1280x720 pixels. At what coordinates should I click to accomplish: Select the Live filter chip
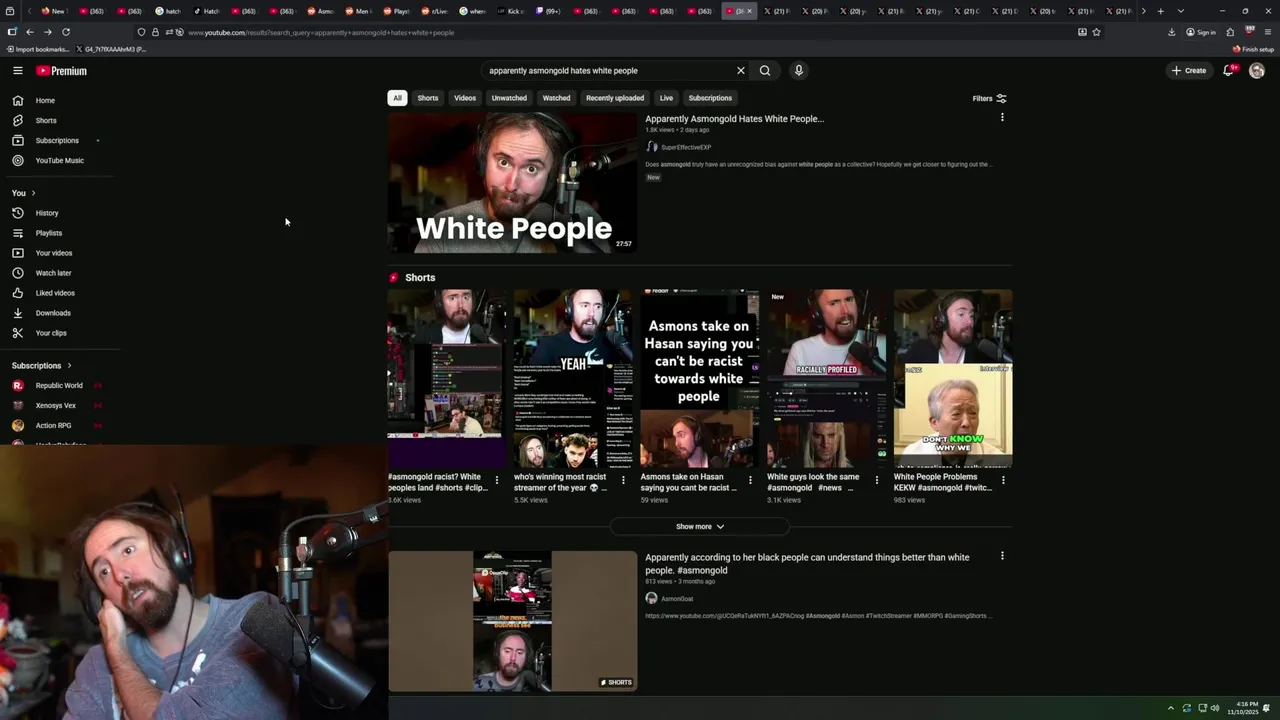(x=666, y=98)
